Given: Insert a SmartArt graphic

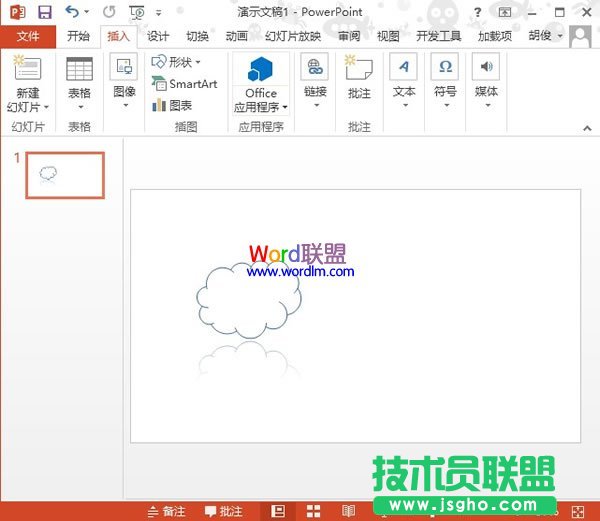Looking at the screenshot, I should tap(184, 84).
